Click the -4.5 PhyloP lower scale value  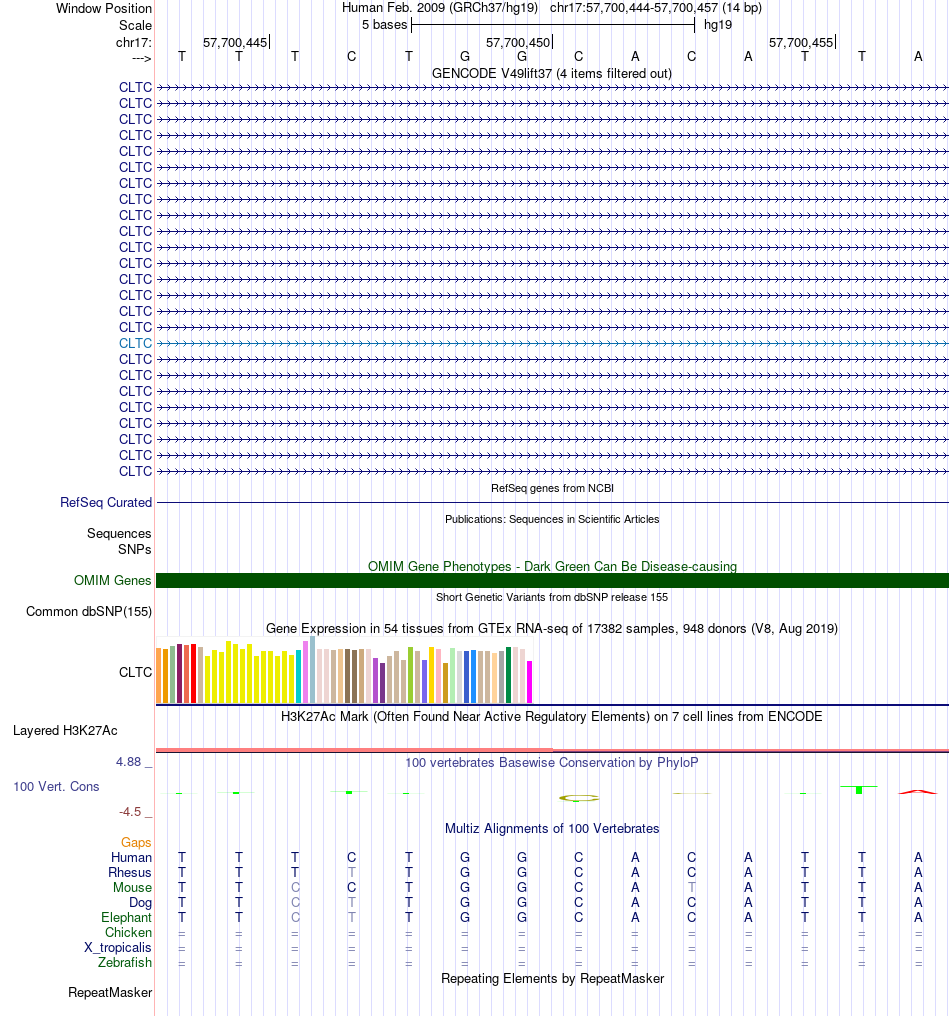(x=130, y=811)
